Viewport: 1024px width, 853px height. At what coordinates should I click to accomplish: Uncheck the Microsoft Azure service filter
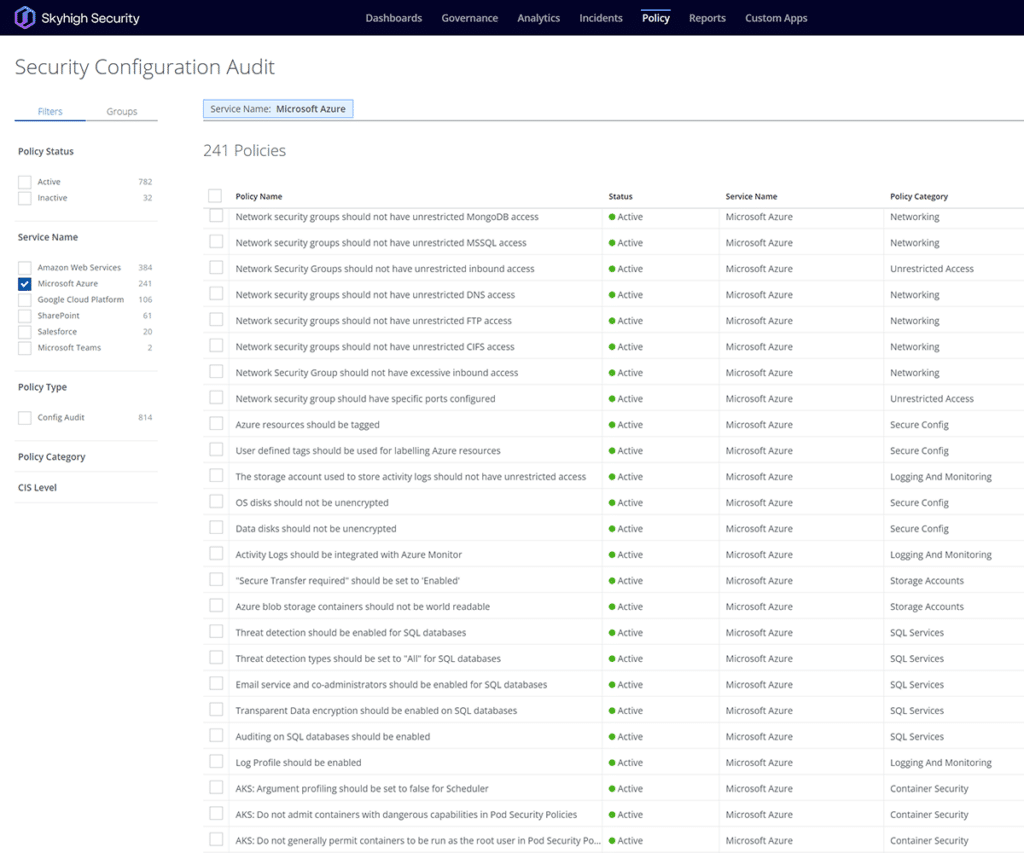coord(25,284)
